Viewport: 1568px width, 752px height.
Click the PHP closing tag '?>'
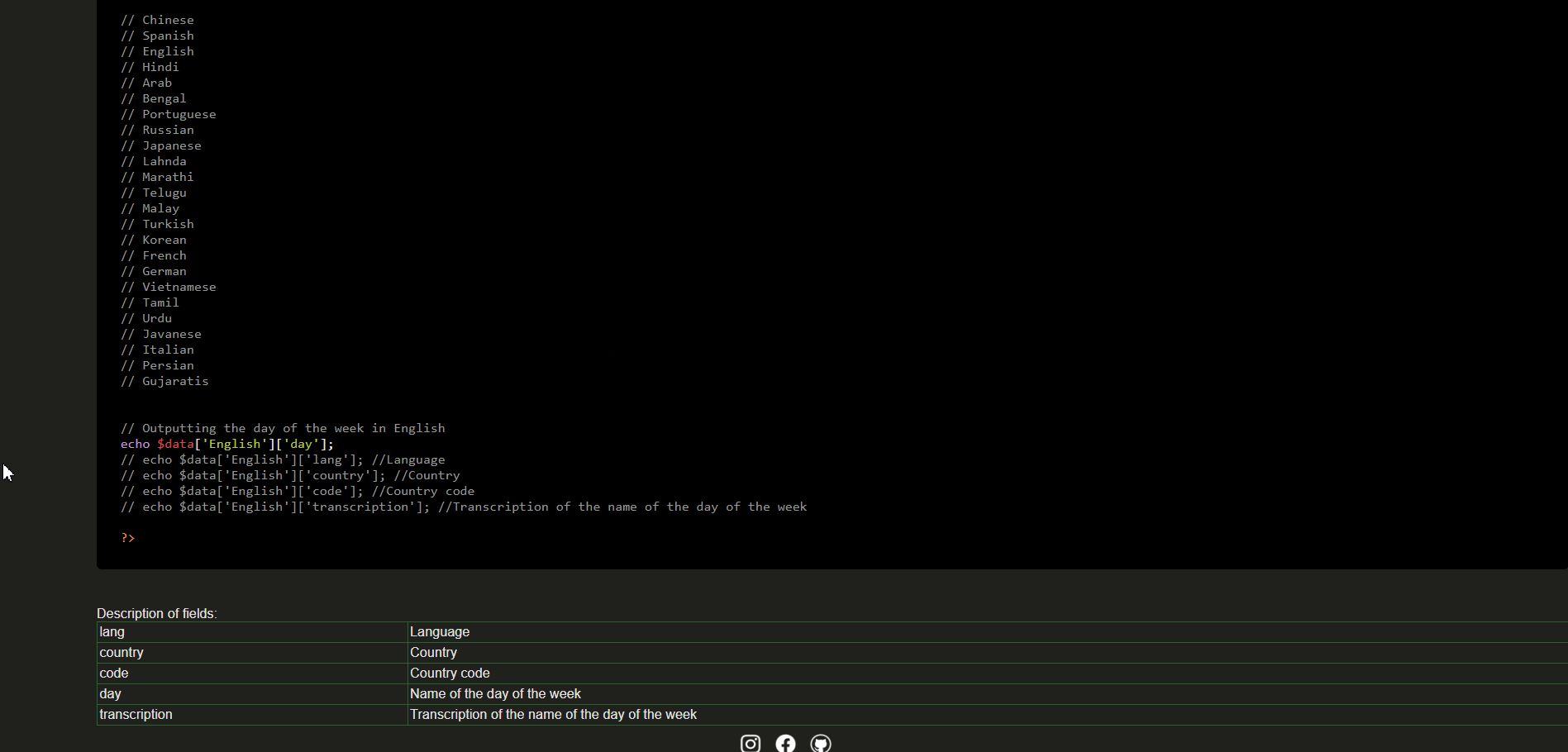click(128, 538)
